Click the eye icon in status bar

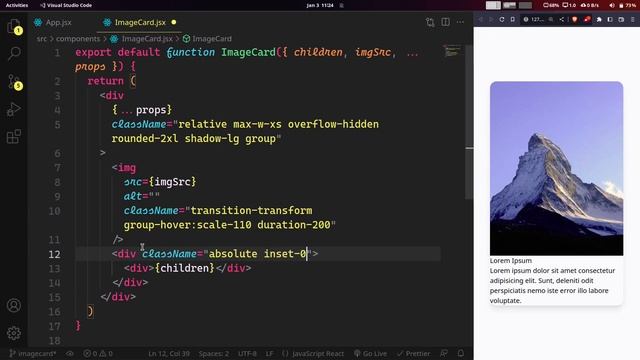point(70,353)
